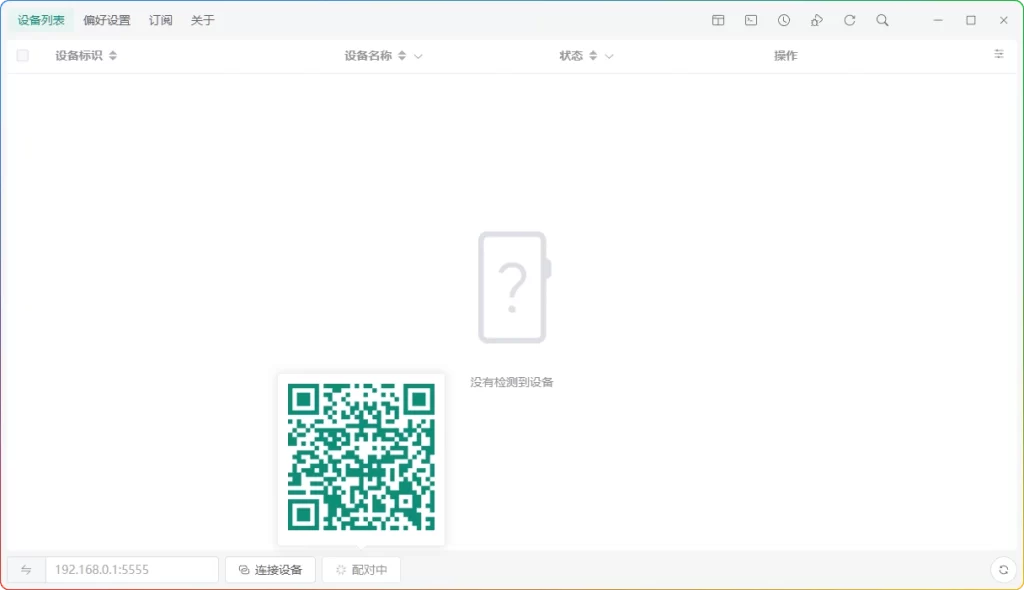Click the 配对中 button
The width and height of the screenshot is (1024, 590).
(361, 569)
